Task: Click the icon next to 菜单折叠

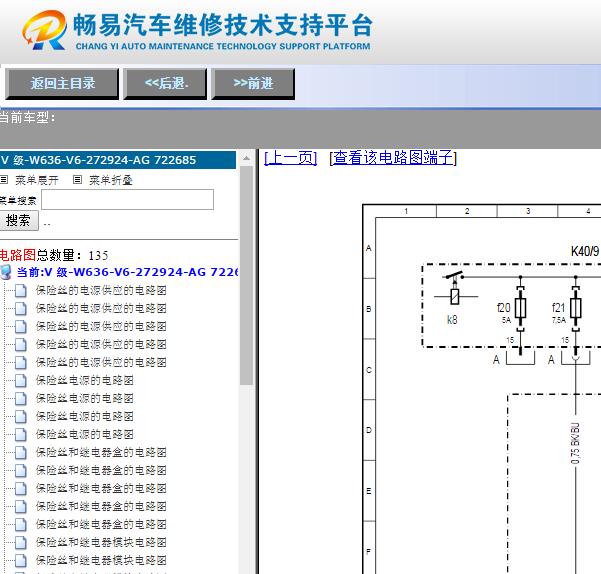Action: [77, 179]
